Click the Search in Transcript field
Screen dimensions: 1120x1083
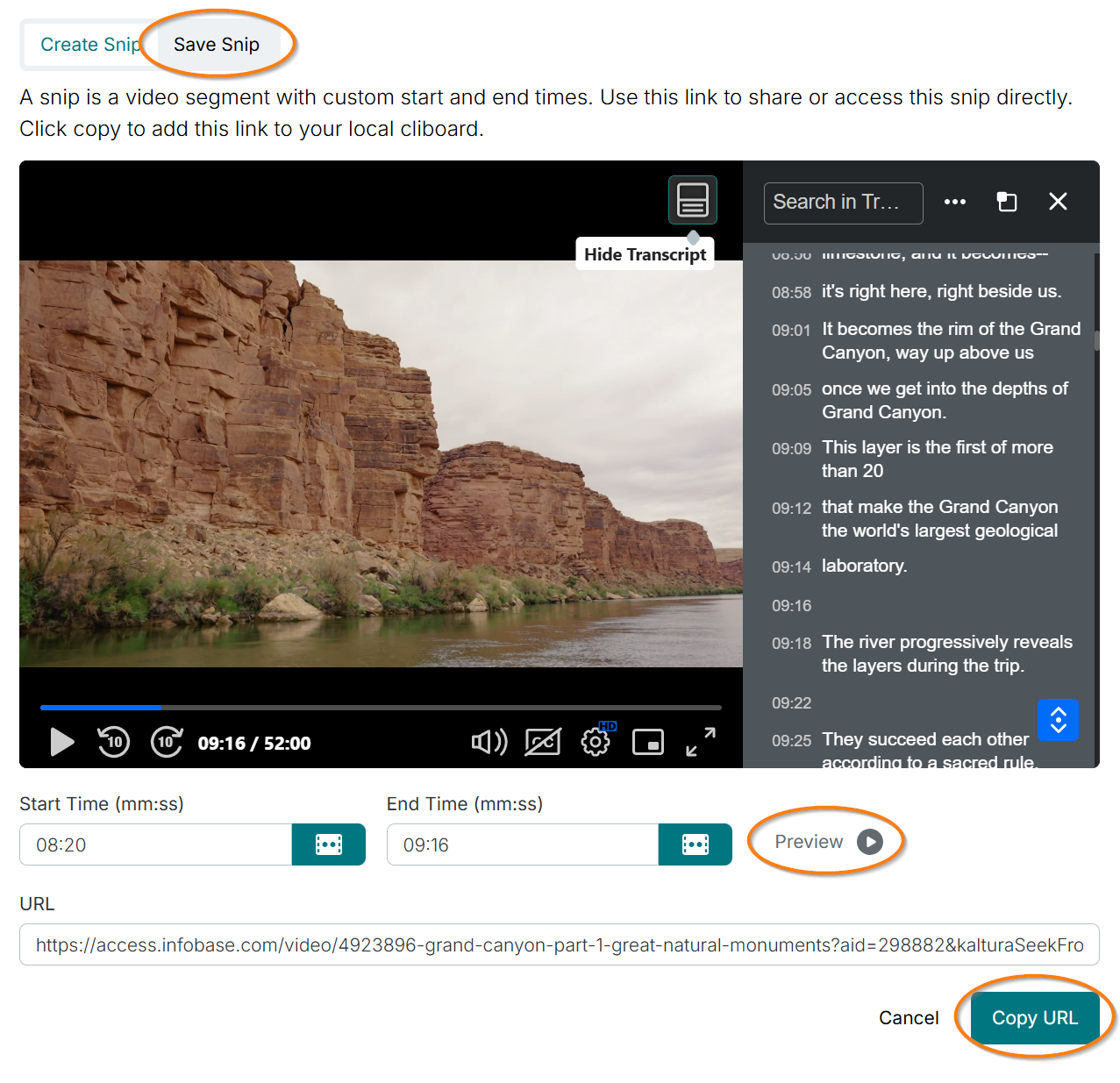tap(843, 203)
